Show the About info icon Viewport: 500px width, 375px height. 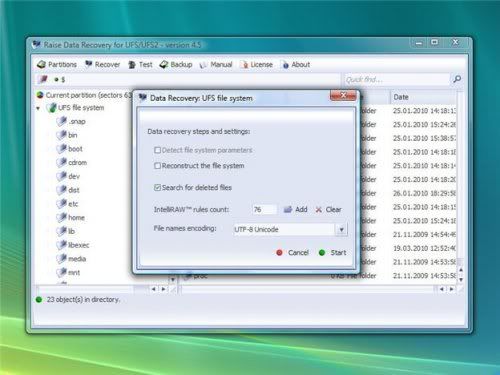[285, 65]
